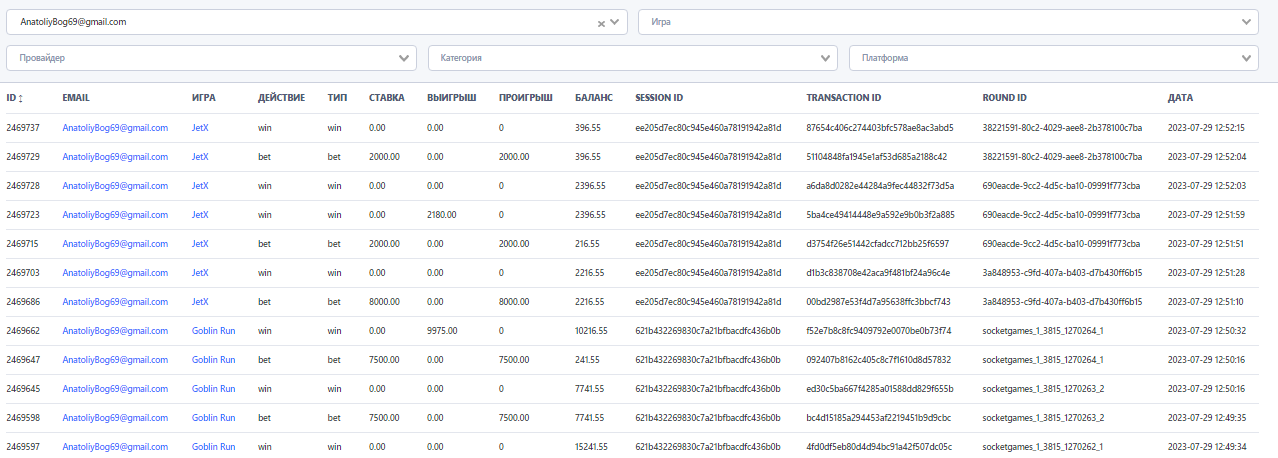
Task: Select ID cell 2469728
Action: tap(23, 186)
